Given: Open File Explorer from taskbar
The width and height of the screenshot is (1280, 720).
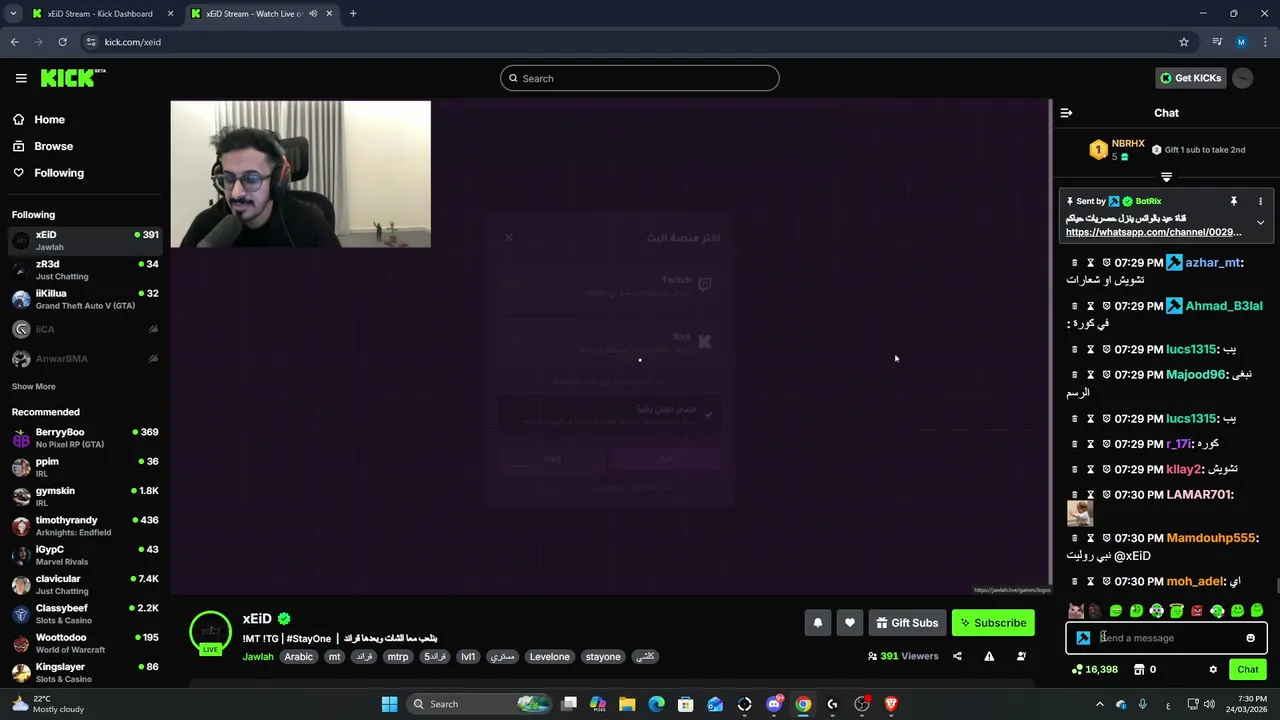Looking at the screenshot, I should click(x=627, y=704).
